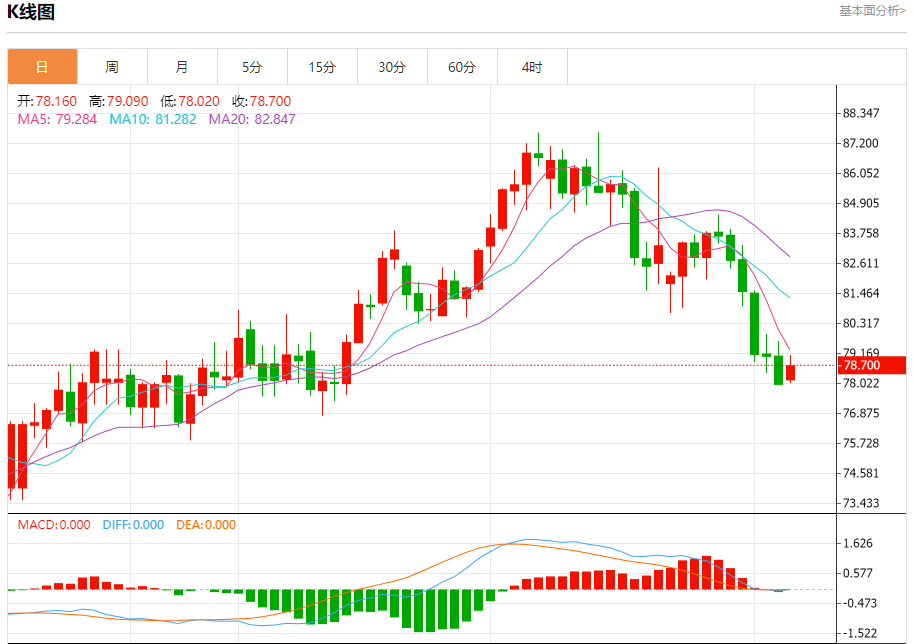Switch to the 月 monthly tab
Image resolution: width=913 pixels, height=644 pixels.
[x=182, y=67]
